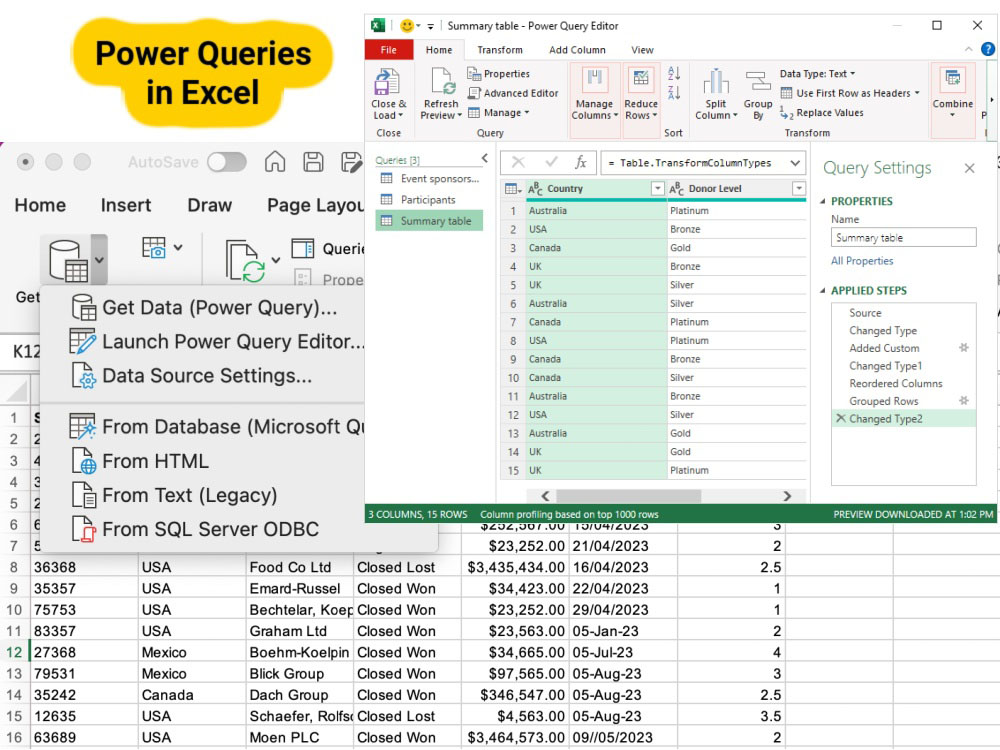The image size is (1000, 750).
Task: Click the Refresh Preview icon
Action: [441, 82]
